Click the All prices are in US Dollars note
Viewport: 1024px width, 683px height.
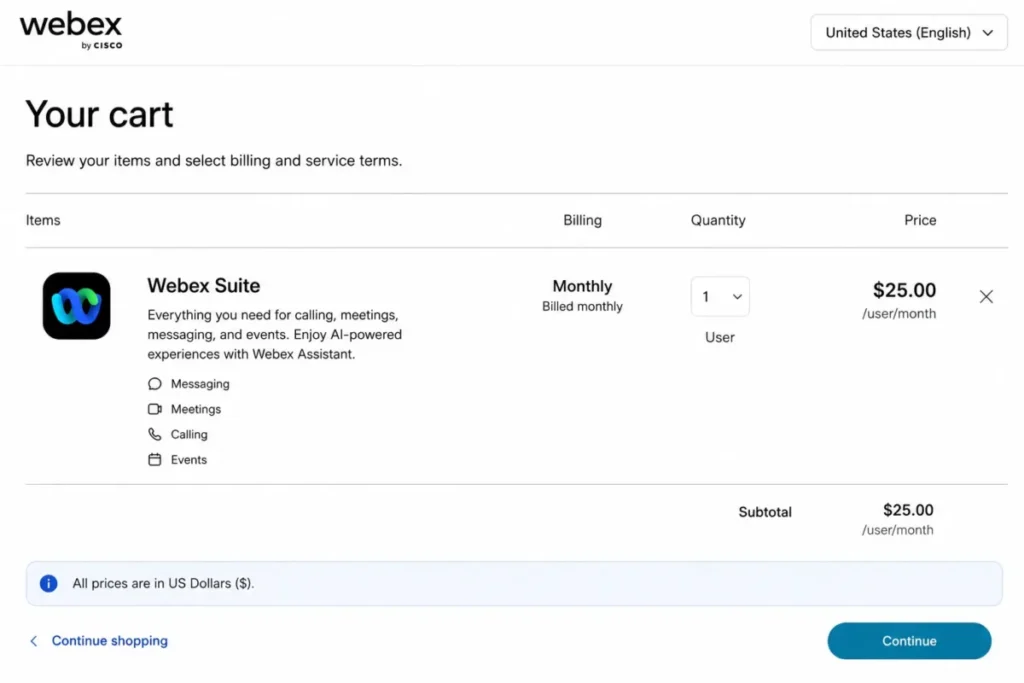[163, 583]
